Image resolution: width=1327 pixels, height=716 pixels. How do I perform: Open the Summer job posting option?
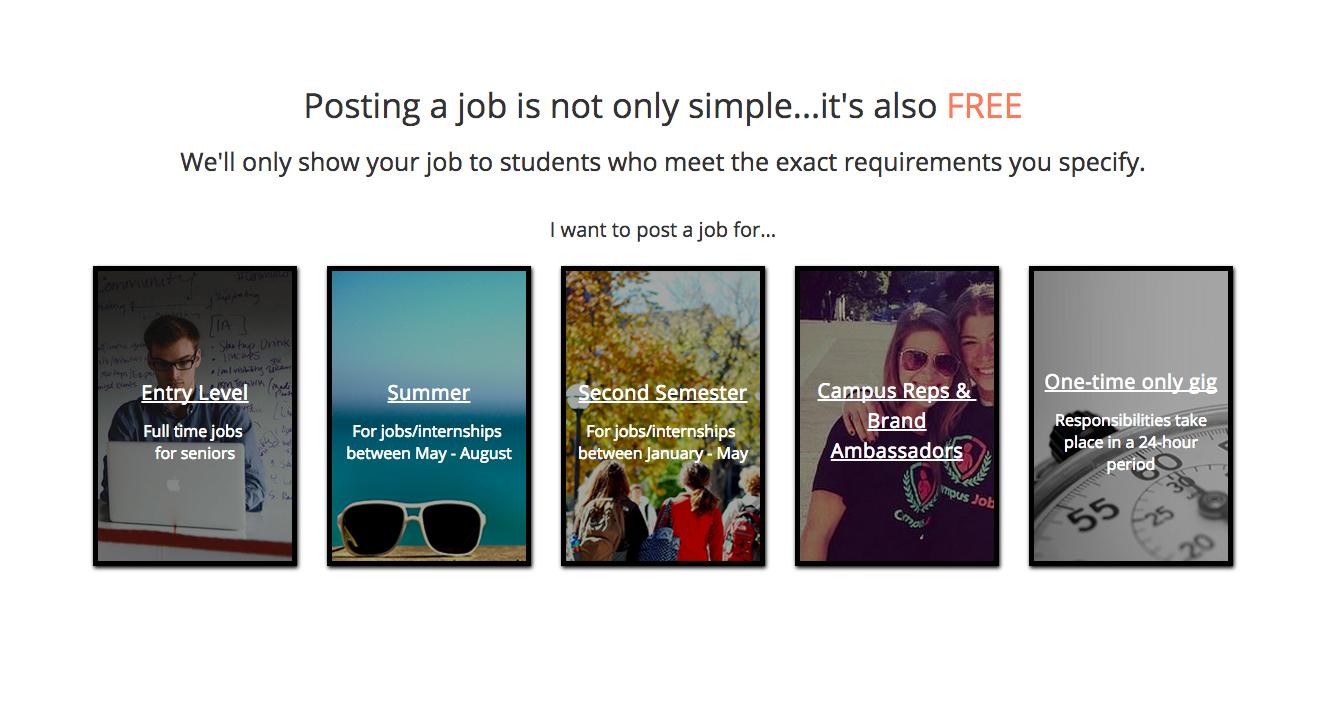point(428,393)
